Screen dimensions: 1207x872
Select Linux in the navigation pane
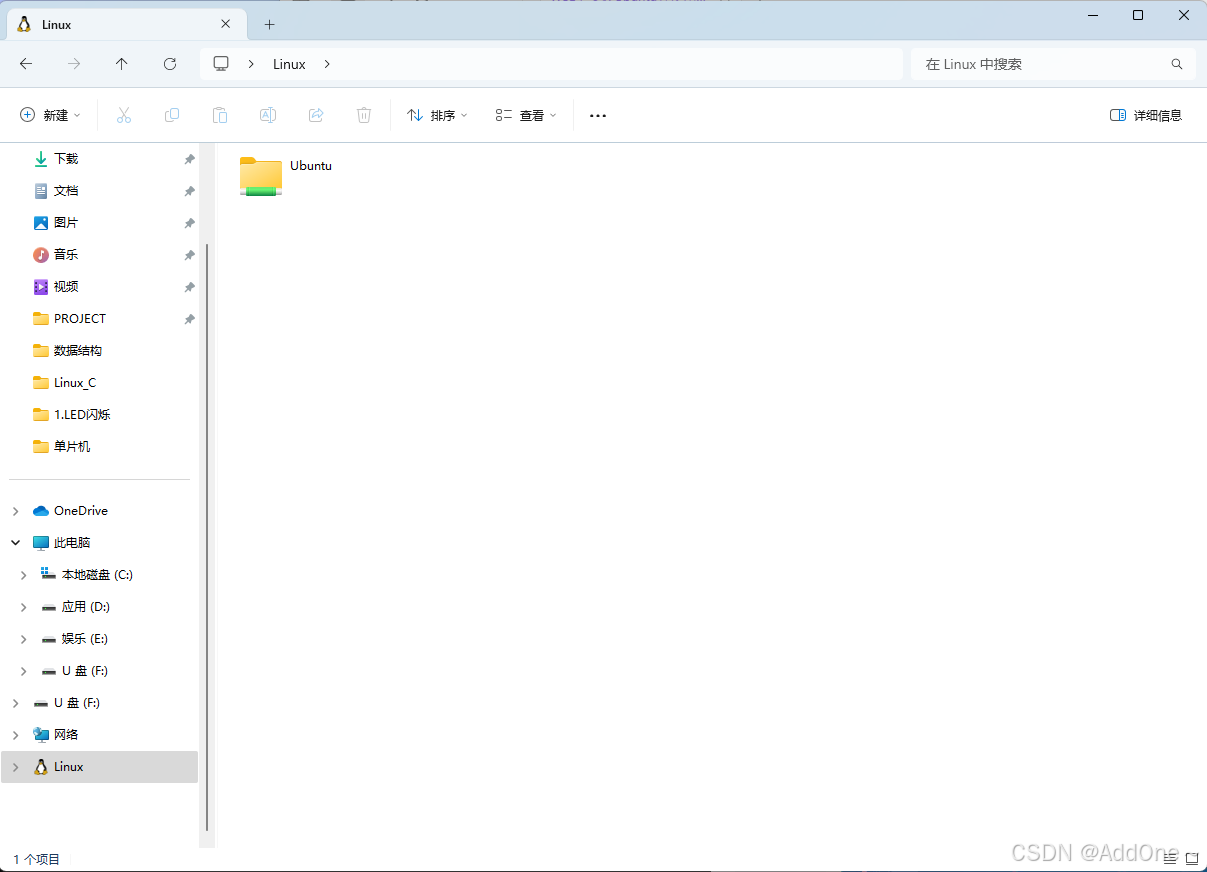[x=100, y=767]
